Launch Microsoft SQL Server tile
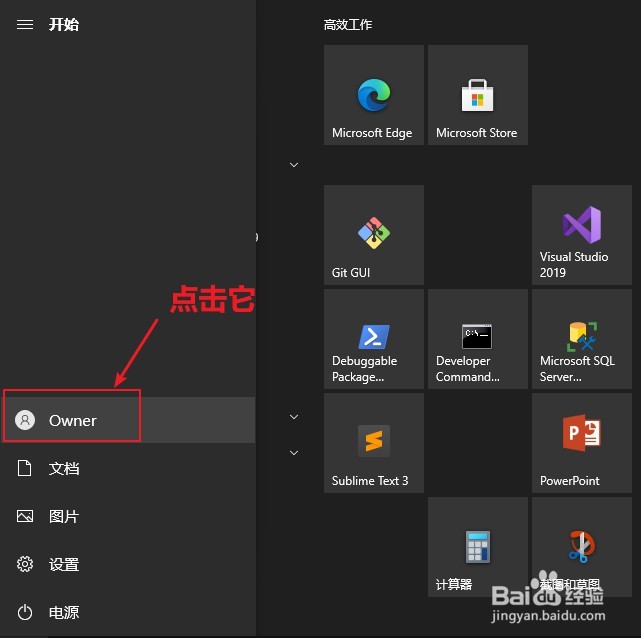Viewport: 641px width, 638px height. [582, 339]
